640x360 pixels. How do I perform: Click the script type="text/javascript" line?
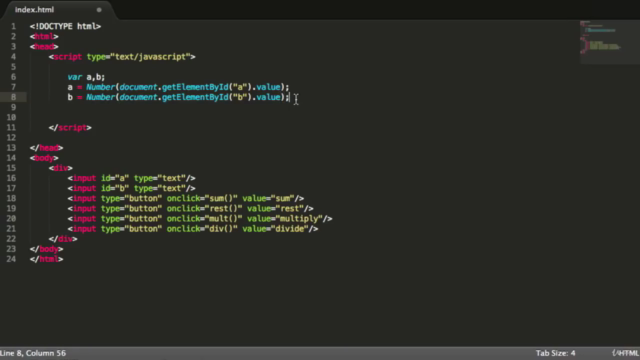pyautogui.click(x=122, y=57)
